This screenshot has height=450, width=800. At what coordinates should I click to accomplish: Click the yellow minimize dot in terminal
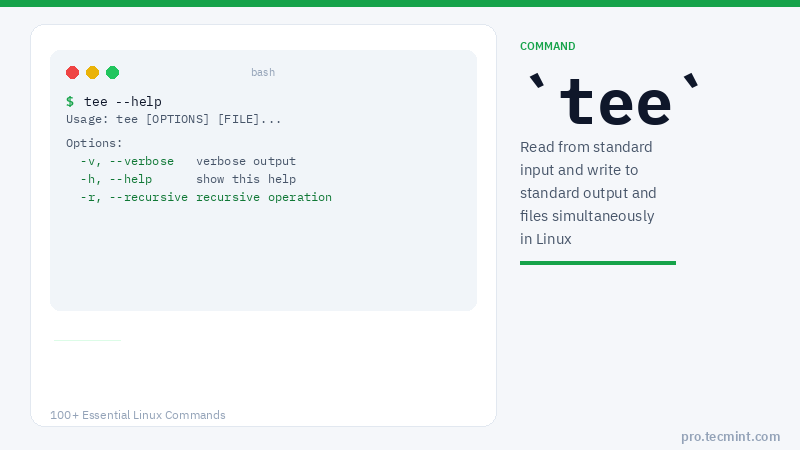pos(92,72)
